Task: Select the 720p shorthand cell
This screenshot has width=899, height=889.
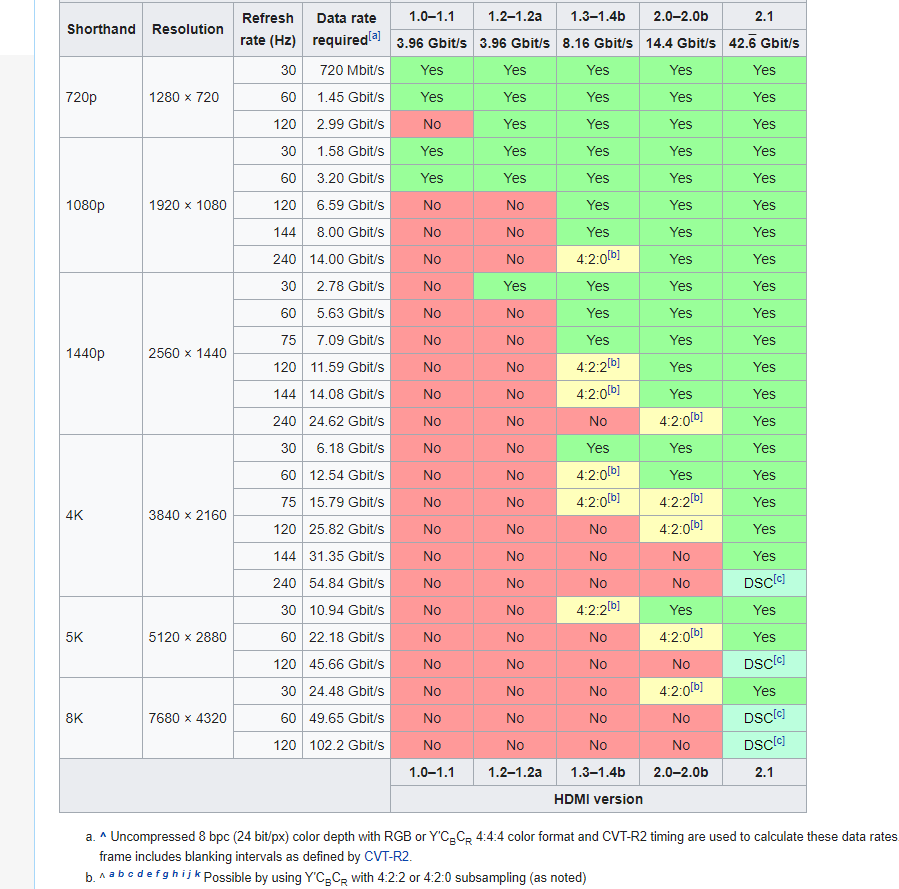Action: 101,97
